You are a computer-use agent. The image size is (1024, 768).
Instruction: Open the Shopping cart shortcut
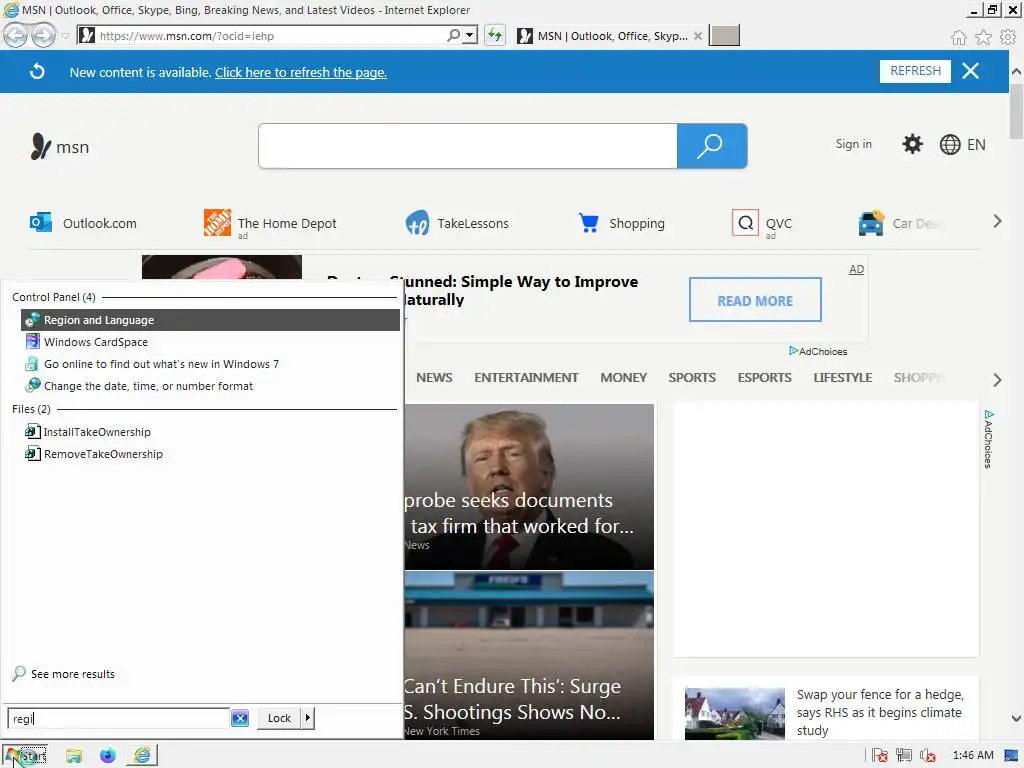(621, 223)
